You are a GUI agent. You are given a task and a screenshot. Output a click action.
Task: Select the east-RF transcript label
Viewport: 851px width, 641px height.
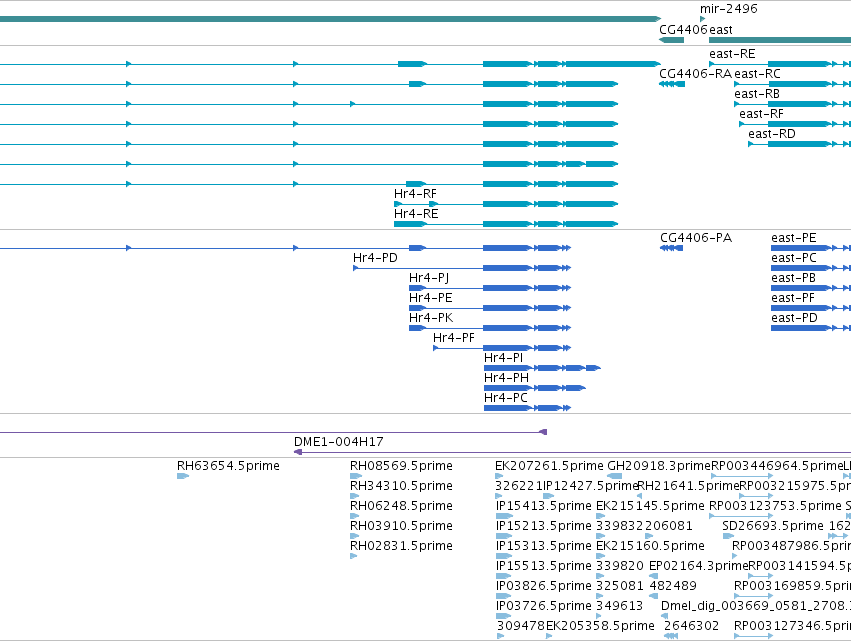point(761,114)
